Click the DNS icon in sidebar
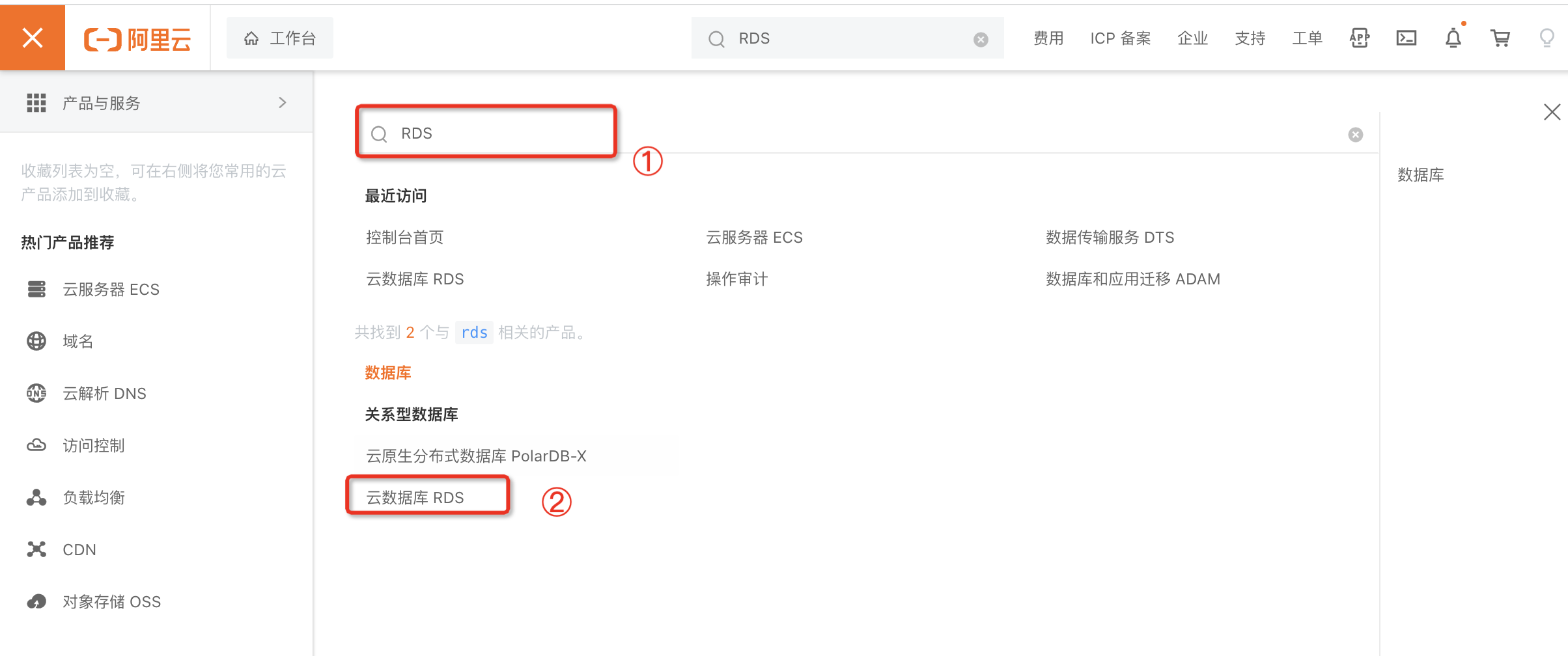Image resolution: width=1568 pixels, height=656 pixels. point(36,393)
